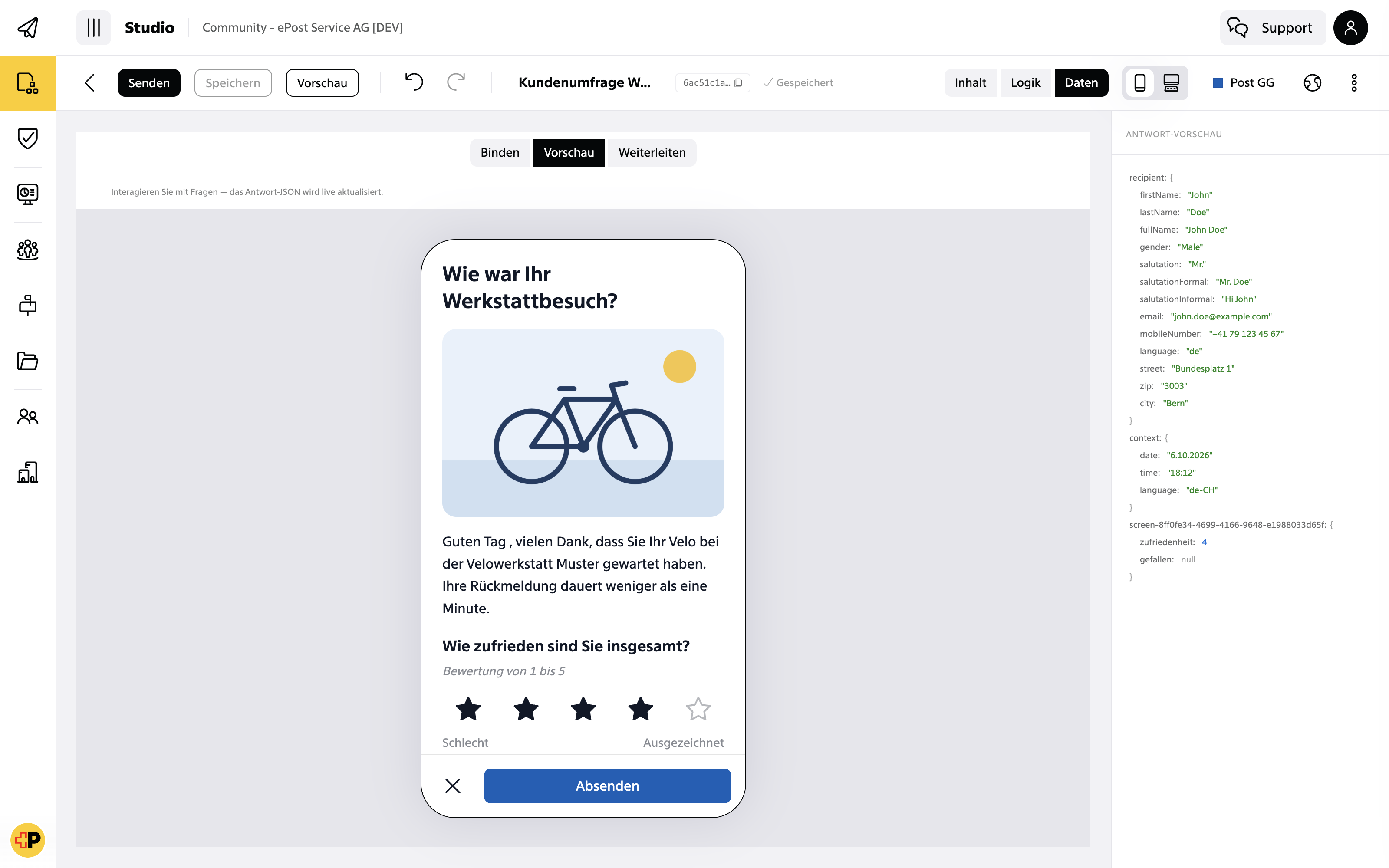
Task: Switch to desktop device preview
Action: pos(1171,82)
